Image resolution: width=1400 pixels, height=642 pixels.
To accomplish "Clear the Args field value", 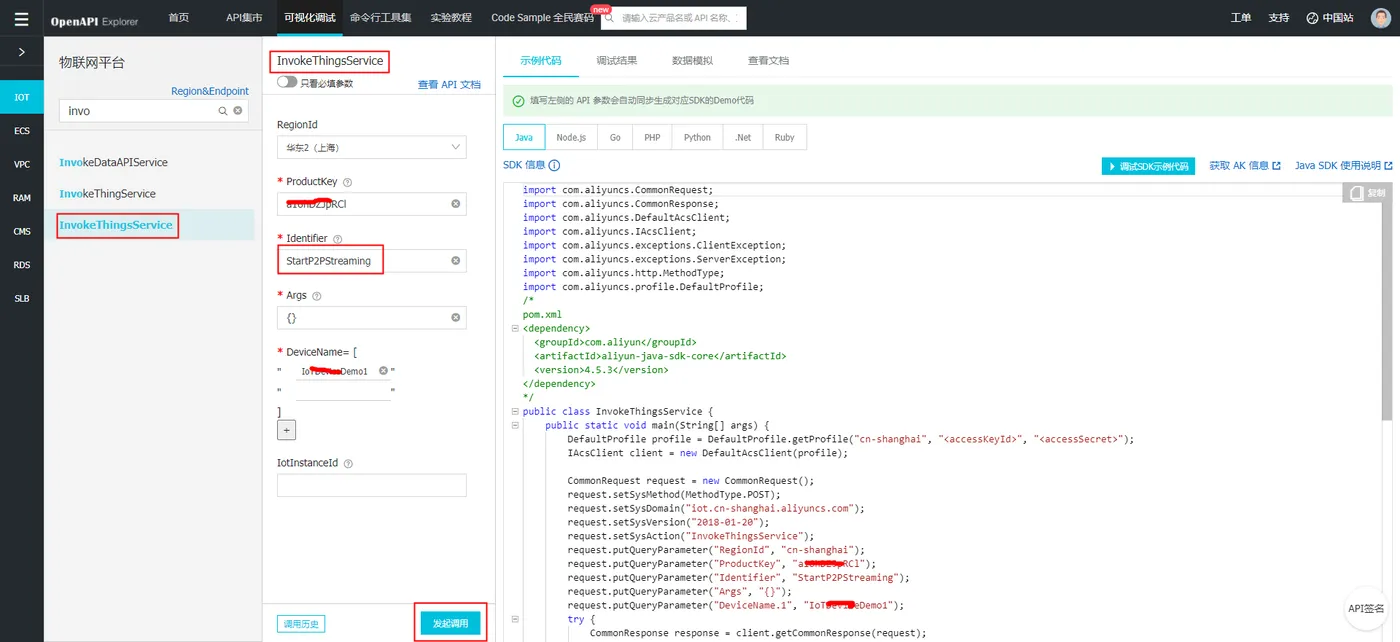I will 455,318.
